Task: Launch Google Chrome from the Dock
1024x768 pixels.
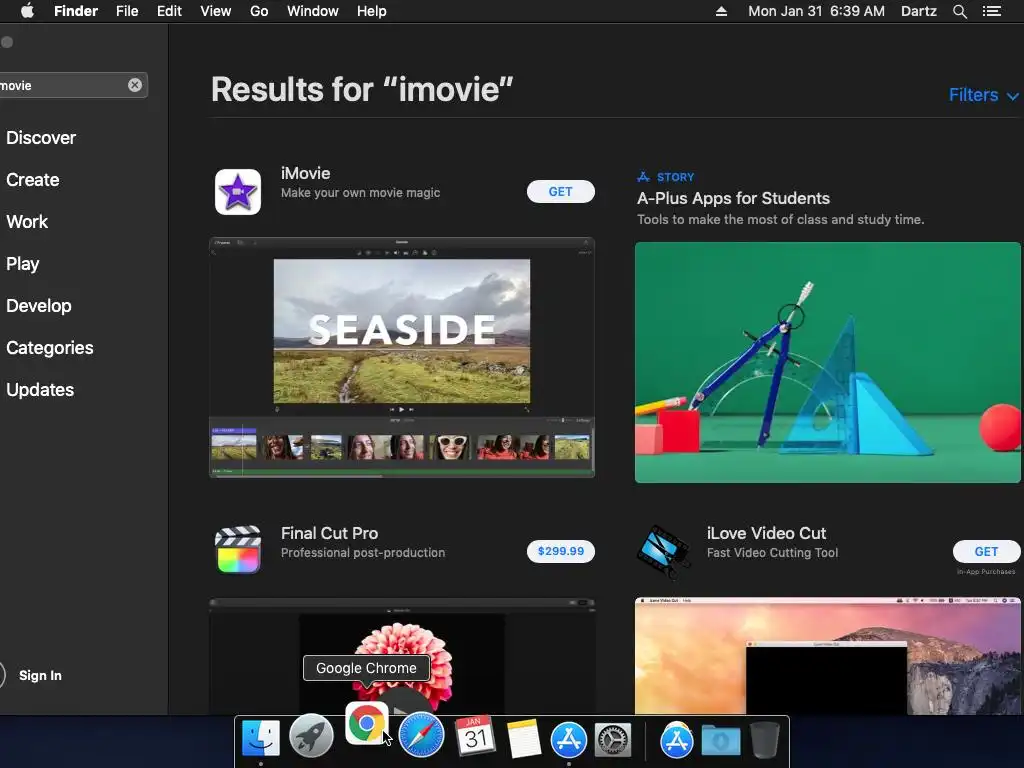Action: click(x=366, y=723)
